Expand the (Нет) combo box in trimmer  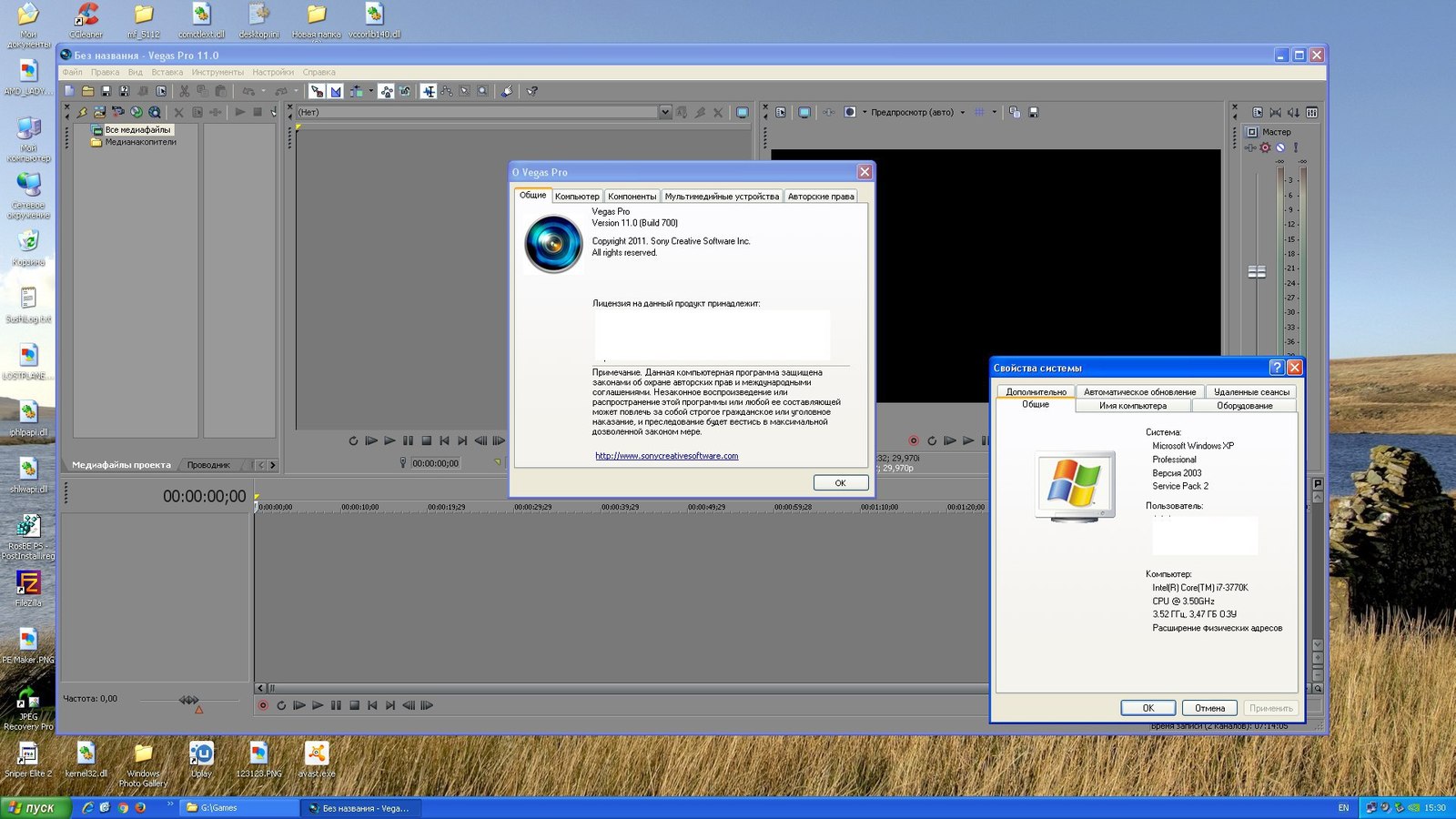(664, 112)
